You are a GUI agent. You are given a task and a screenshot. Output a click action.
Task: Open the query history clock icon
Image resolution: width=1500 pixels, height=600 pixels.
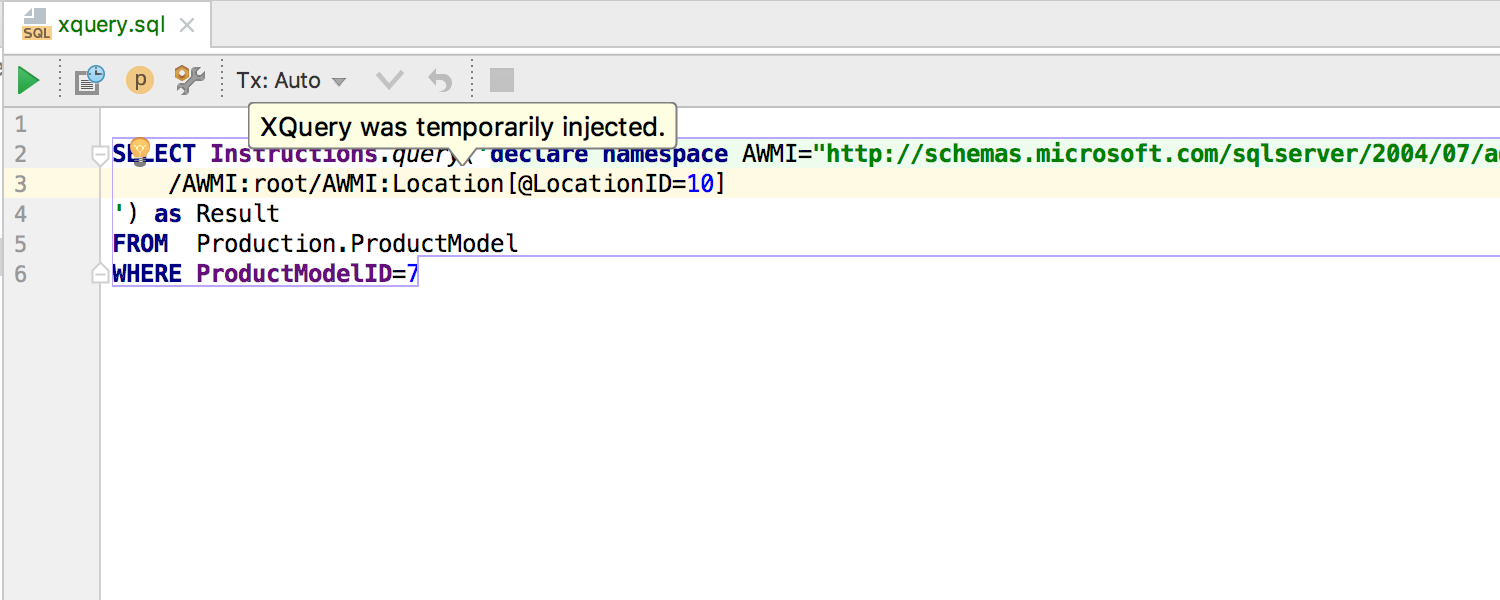point(90,80)
